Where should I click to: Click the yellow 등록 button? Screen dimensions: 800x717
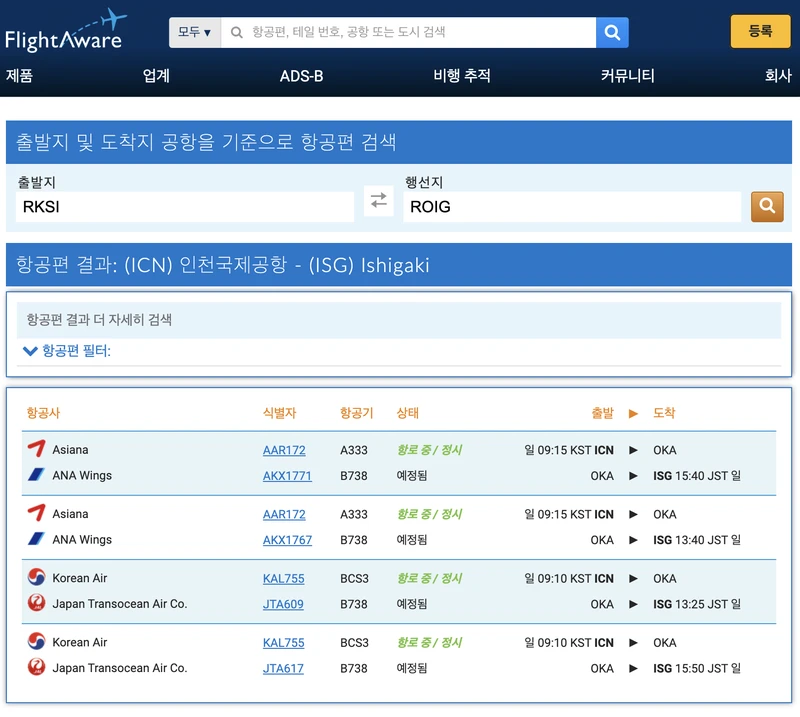coord(760,31)
